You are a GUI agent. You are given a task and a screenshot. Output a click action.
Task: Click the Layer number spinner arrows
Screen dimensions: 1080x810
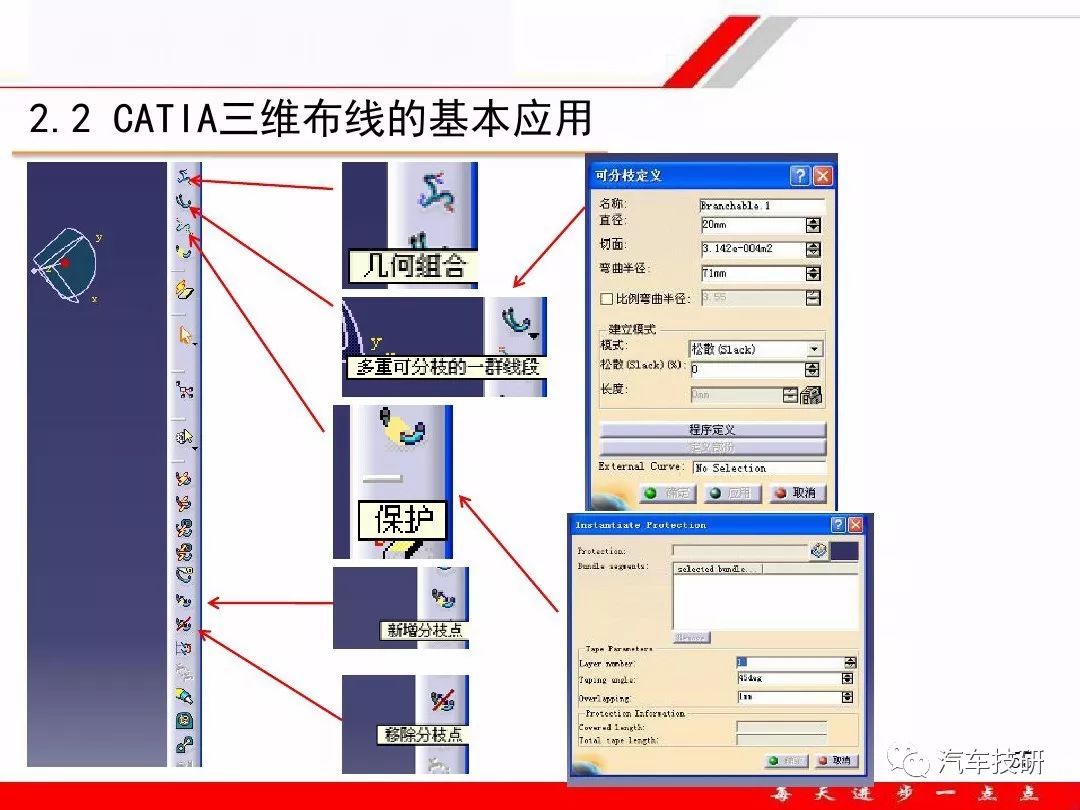coord(851,662)
